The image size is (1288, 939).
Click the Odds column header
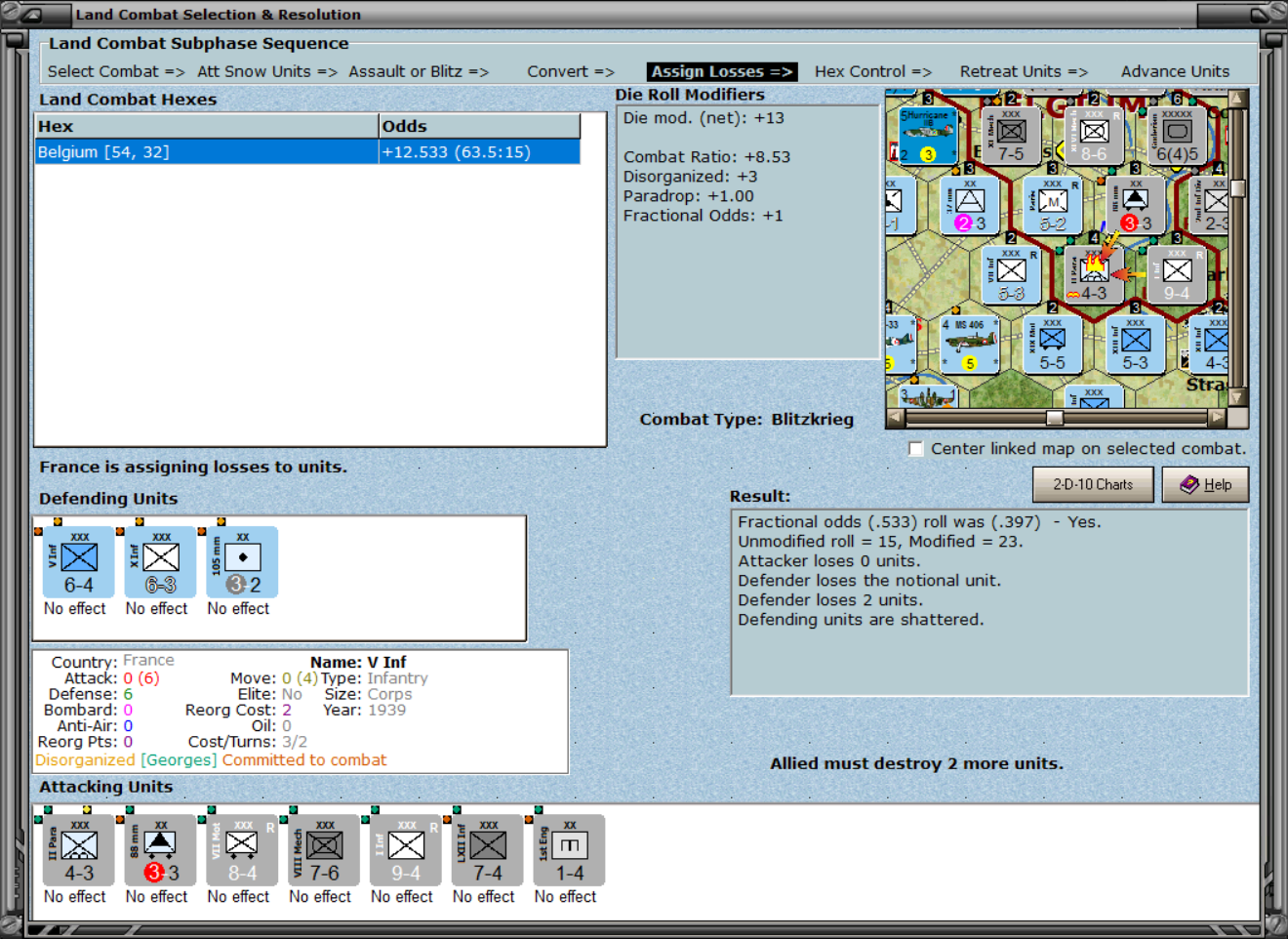[479, 126]
